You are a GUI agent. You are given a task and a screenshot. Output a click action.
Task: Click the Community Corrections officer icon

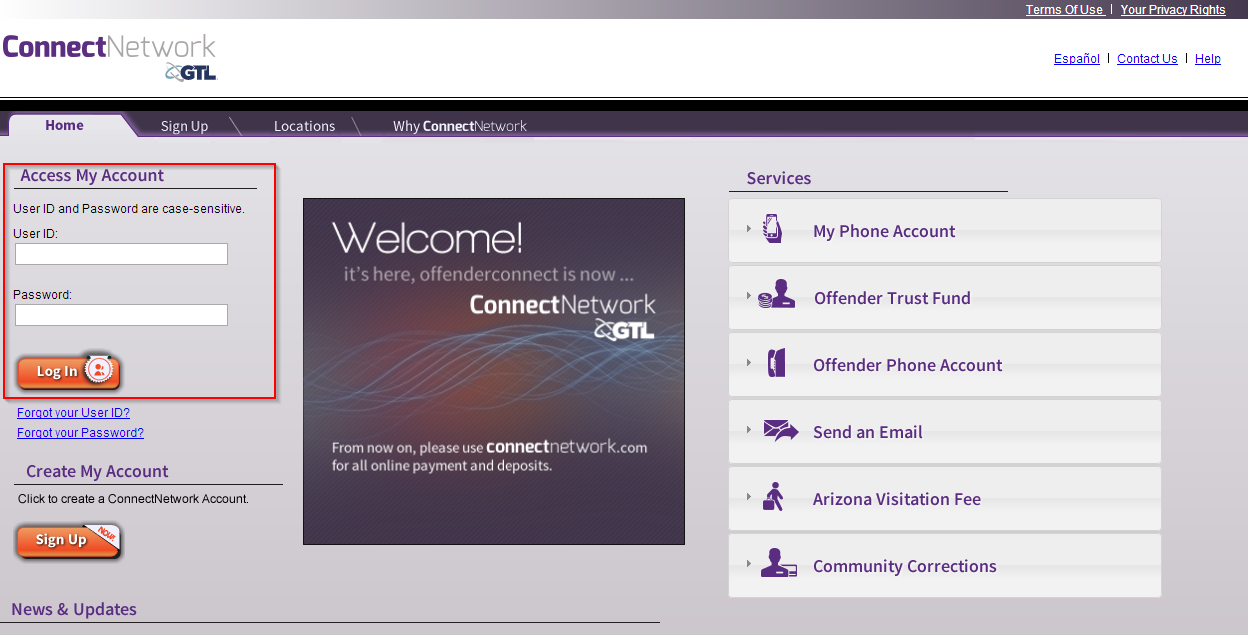(x=778, y=564)
